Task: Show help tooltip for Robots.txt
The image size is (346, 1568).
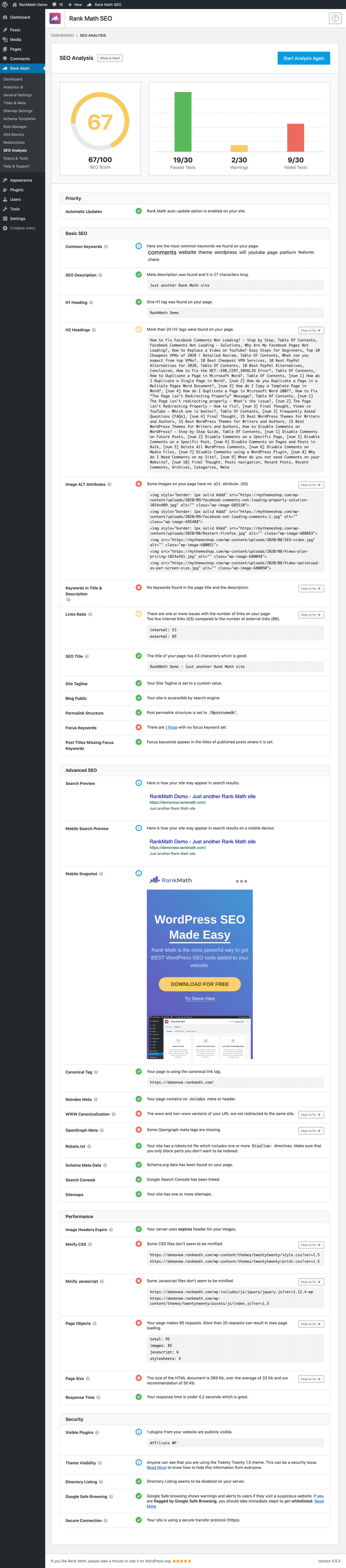Action: click(x=90, y=1146)
